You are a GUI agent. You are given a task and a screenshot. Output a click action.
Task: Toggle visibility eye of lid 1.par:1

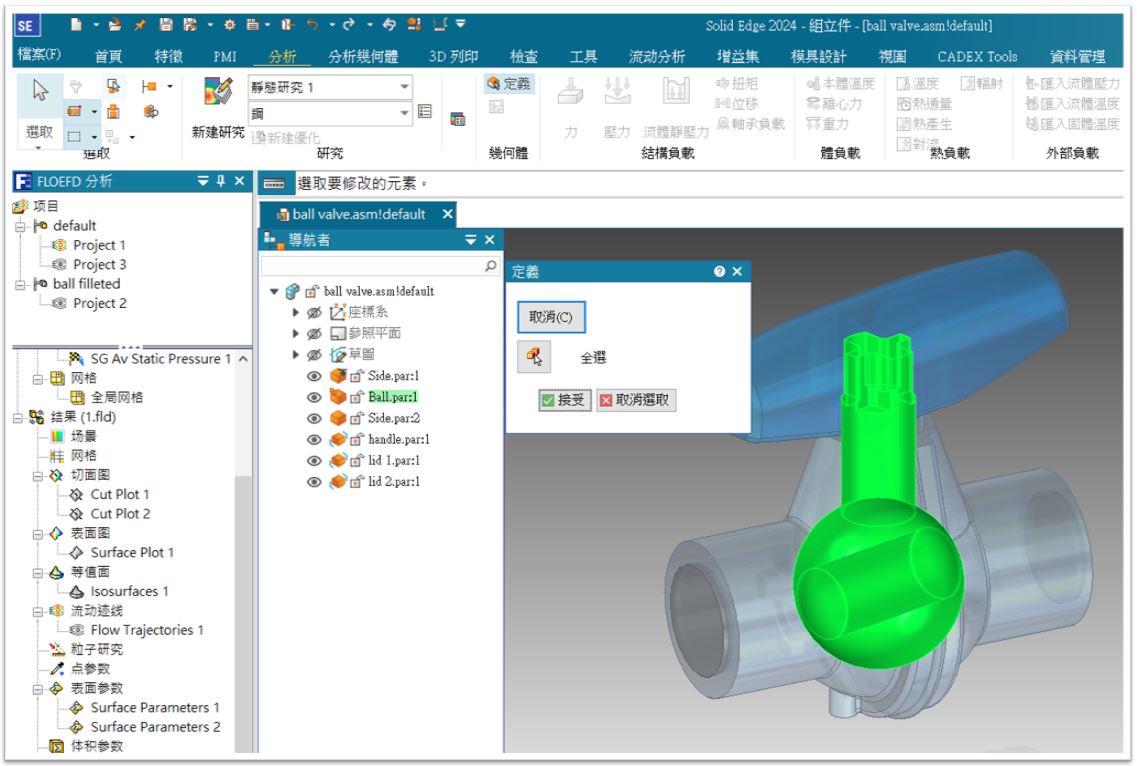314,460
